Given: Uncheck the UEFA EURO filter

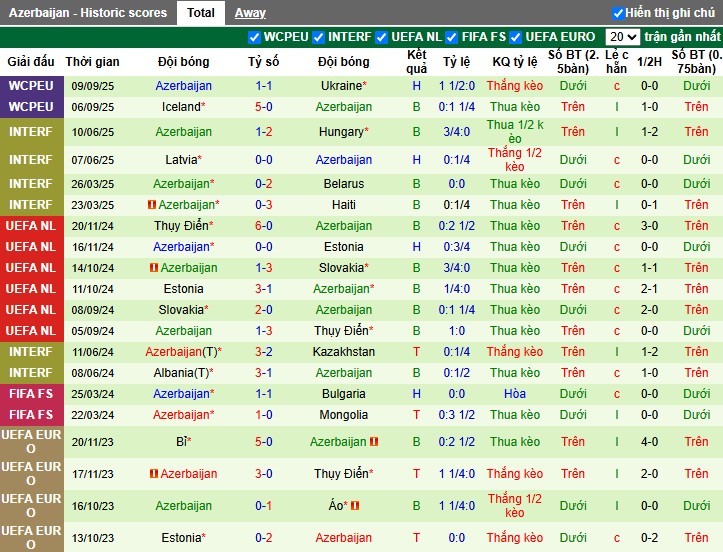Looking at the screenshot, I should coord(516,37).
